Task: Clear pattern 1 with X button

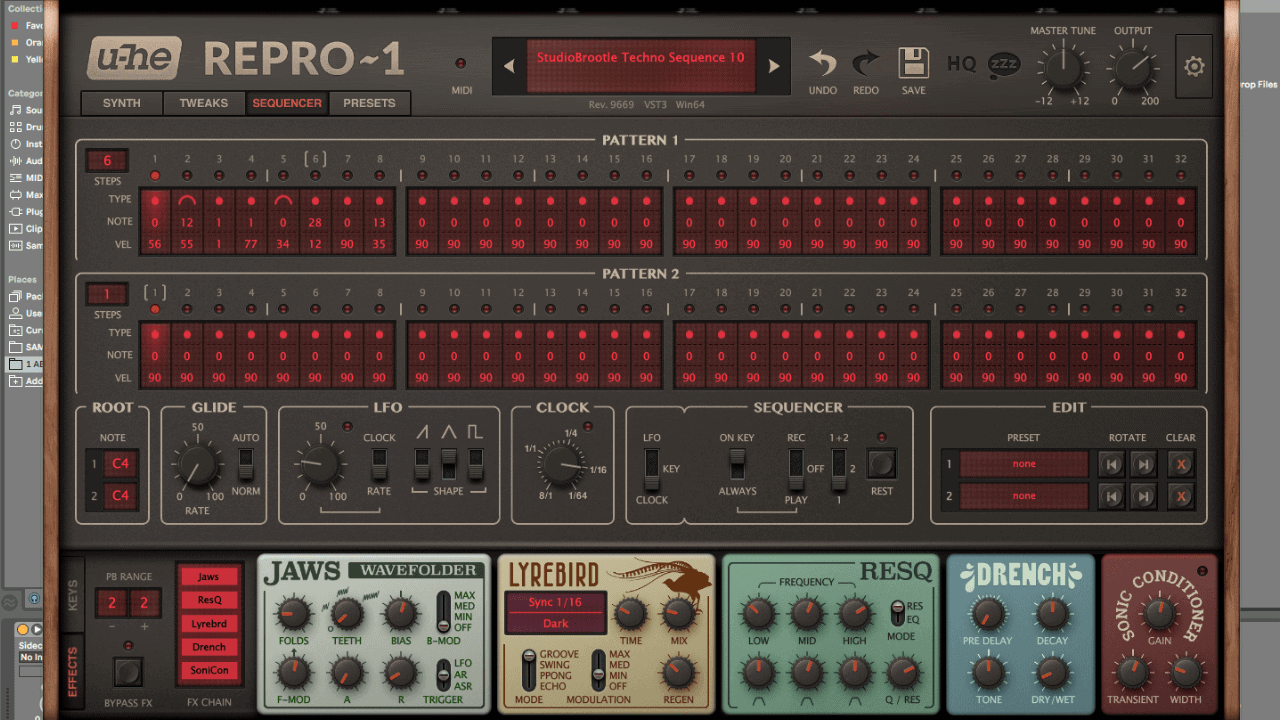Action: (1181, 464)
